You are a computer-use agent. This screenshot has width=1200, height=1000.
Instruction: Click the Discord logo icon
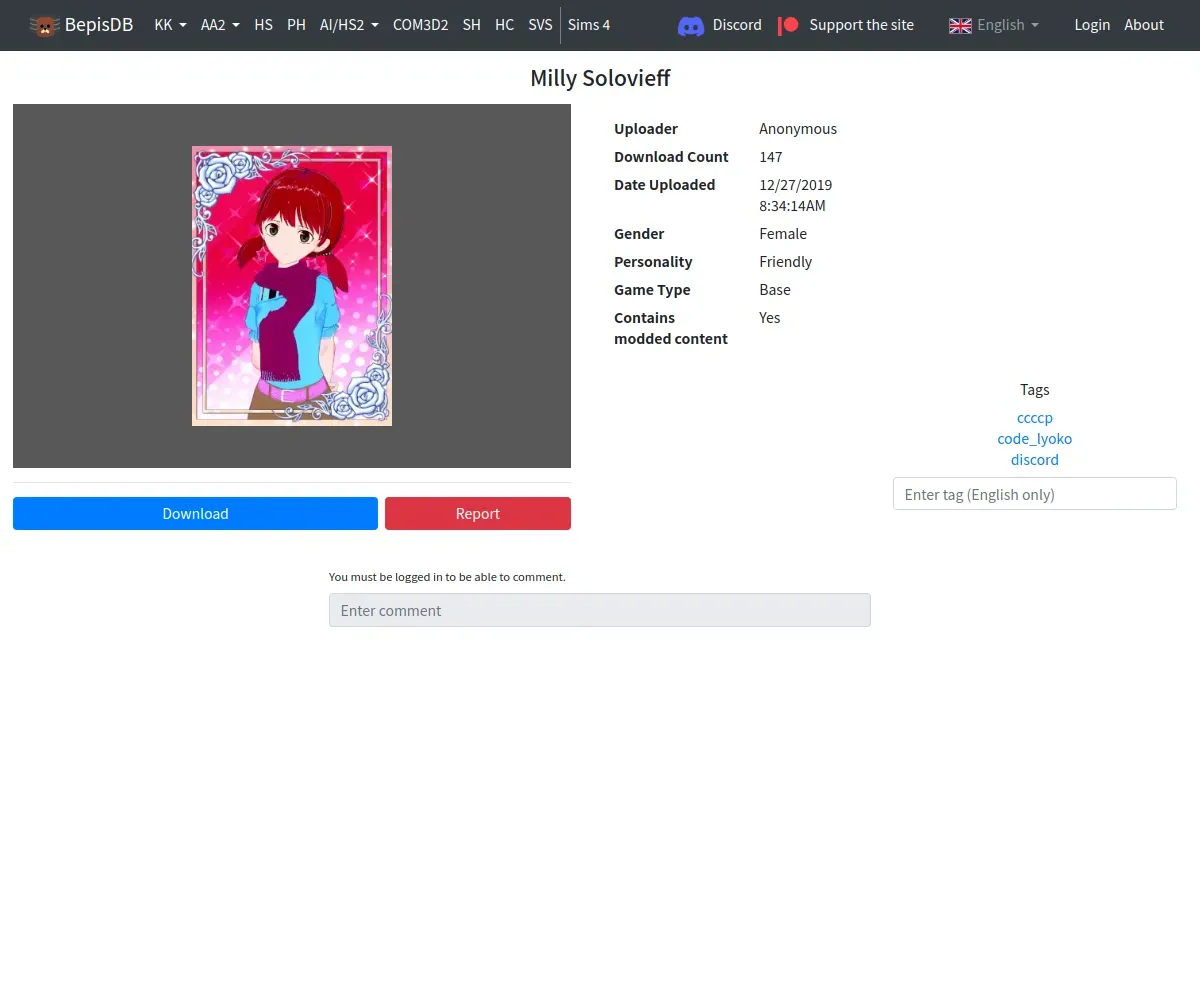pos(691,26)
